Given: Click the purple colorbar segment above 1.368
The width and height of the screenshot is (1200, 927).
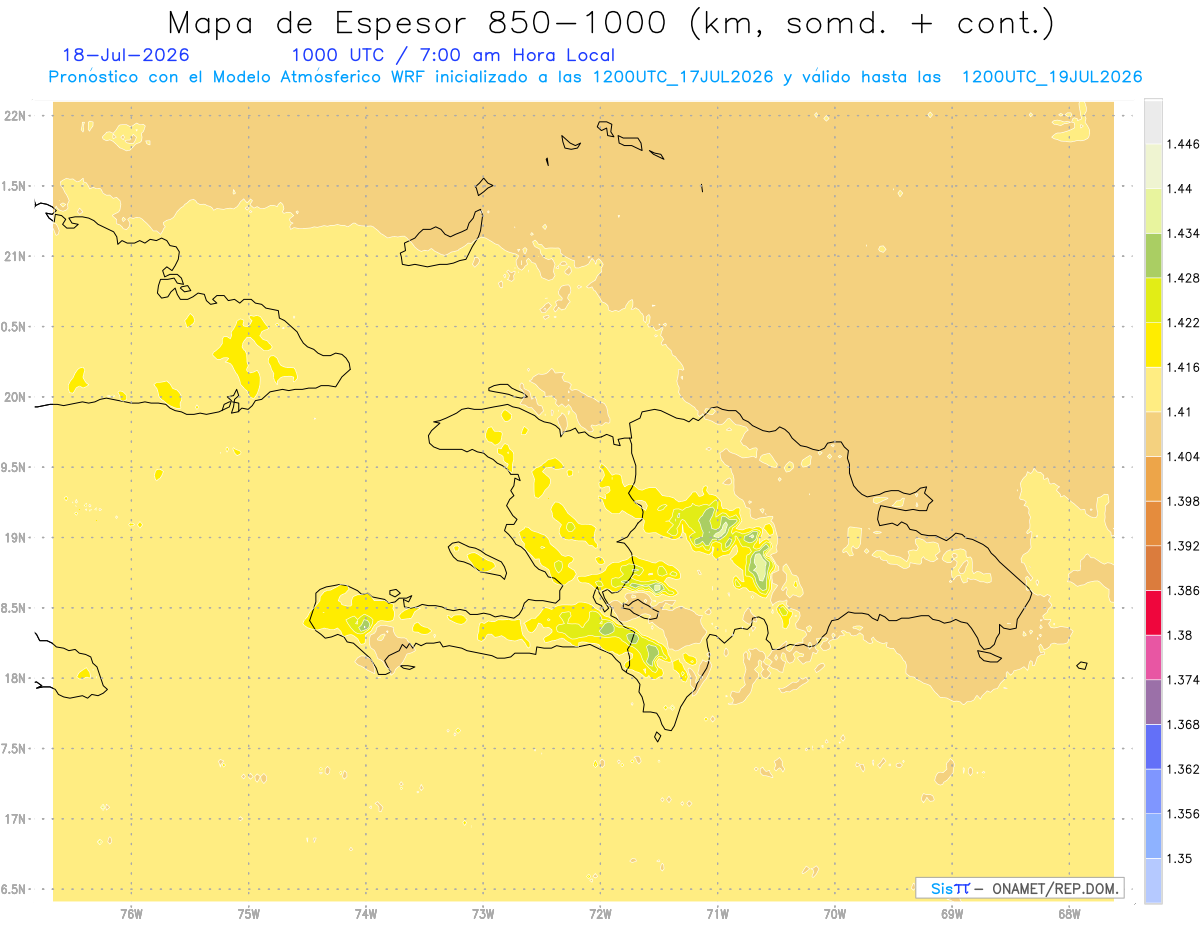Looking at the screenshot, I should pyautogui.click(x=1153, y=701).
